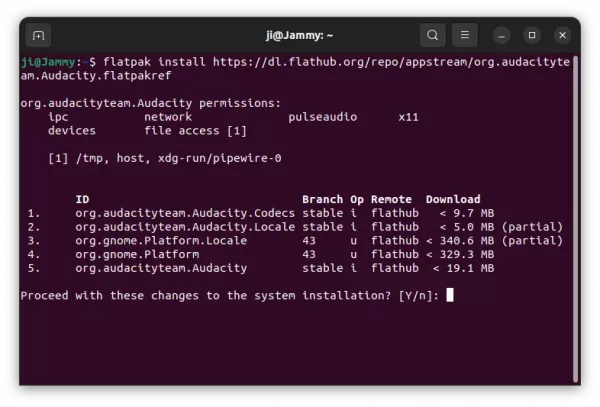Click the 'ipc' permission

pyautogui.click(x=58, y=117)
